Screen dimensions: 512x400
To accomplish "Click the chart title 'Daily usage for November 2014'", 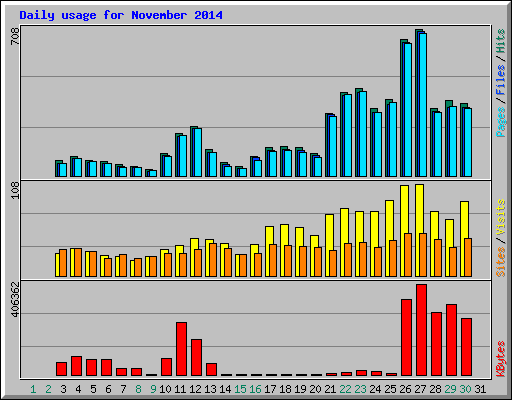I will point(121,15).
